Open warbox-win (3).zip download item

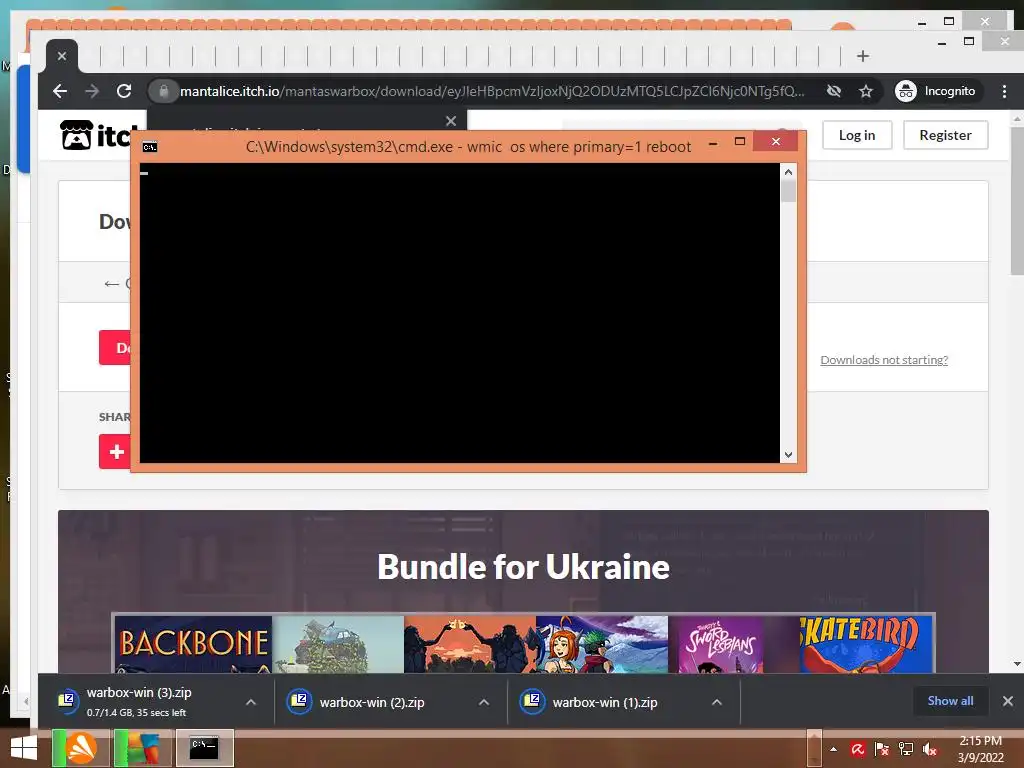click(x=139, y=702)
